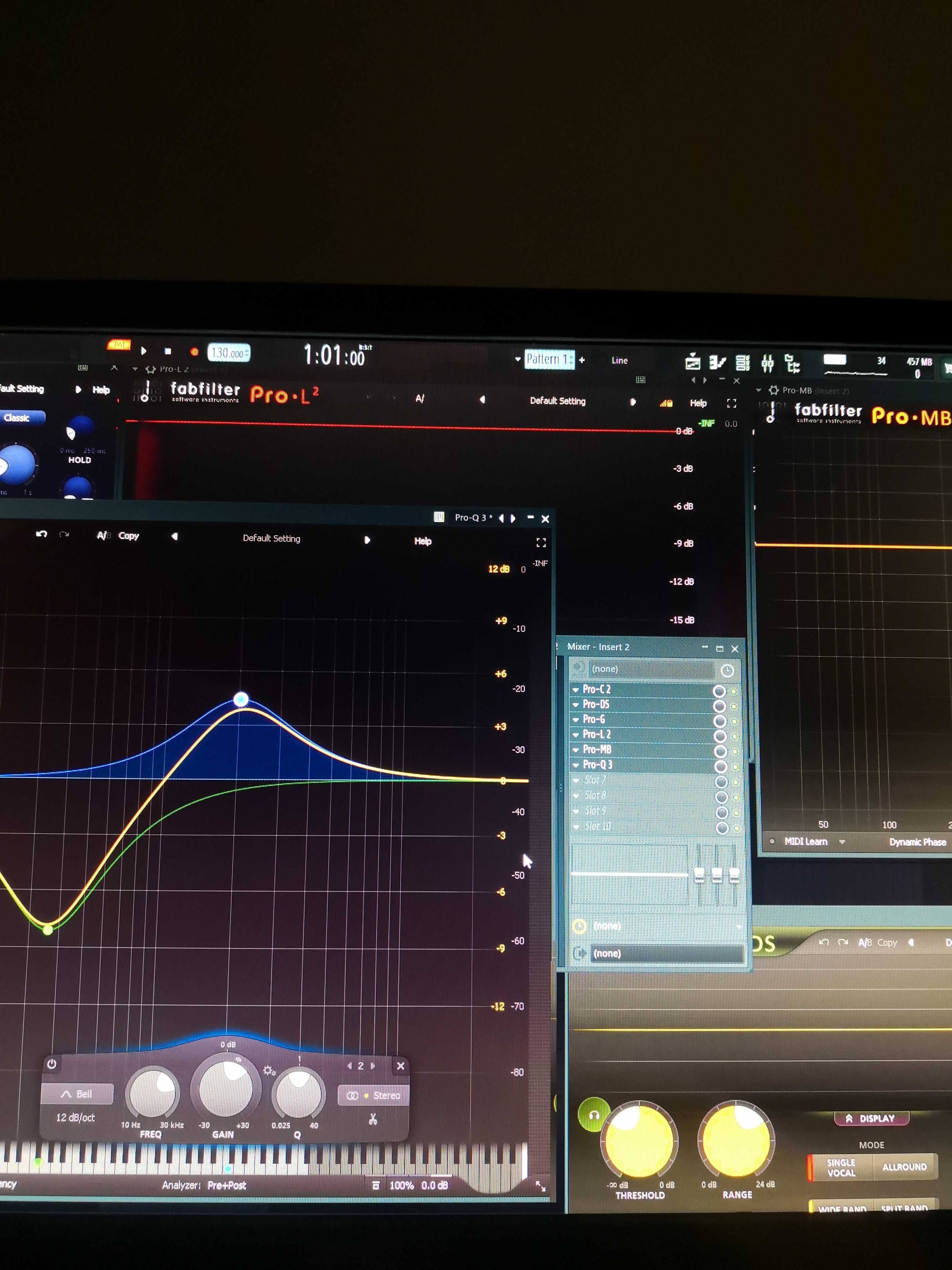Open the mixer icon in FL toolbar

tap(767, 364)
